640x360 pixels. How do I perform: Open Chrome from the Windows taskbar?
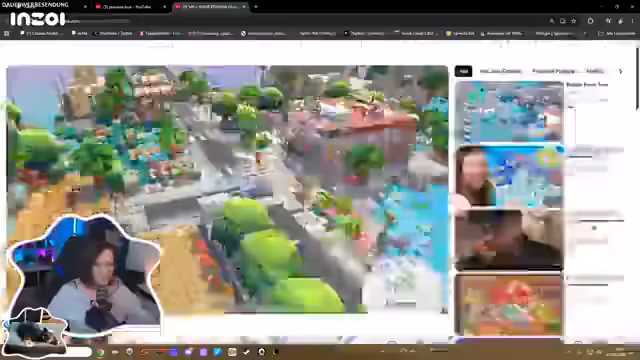[100, 352]
